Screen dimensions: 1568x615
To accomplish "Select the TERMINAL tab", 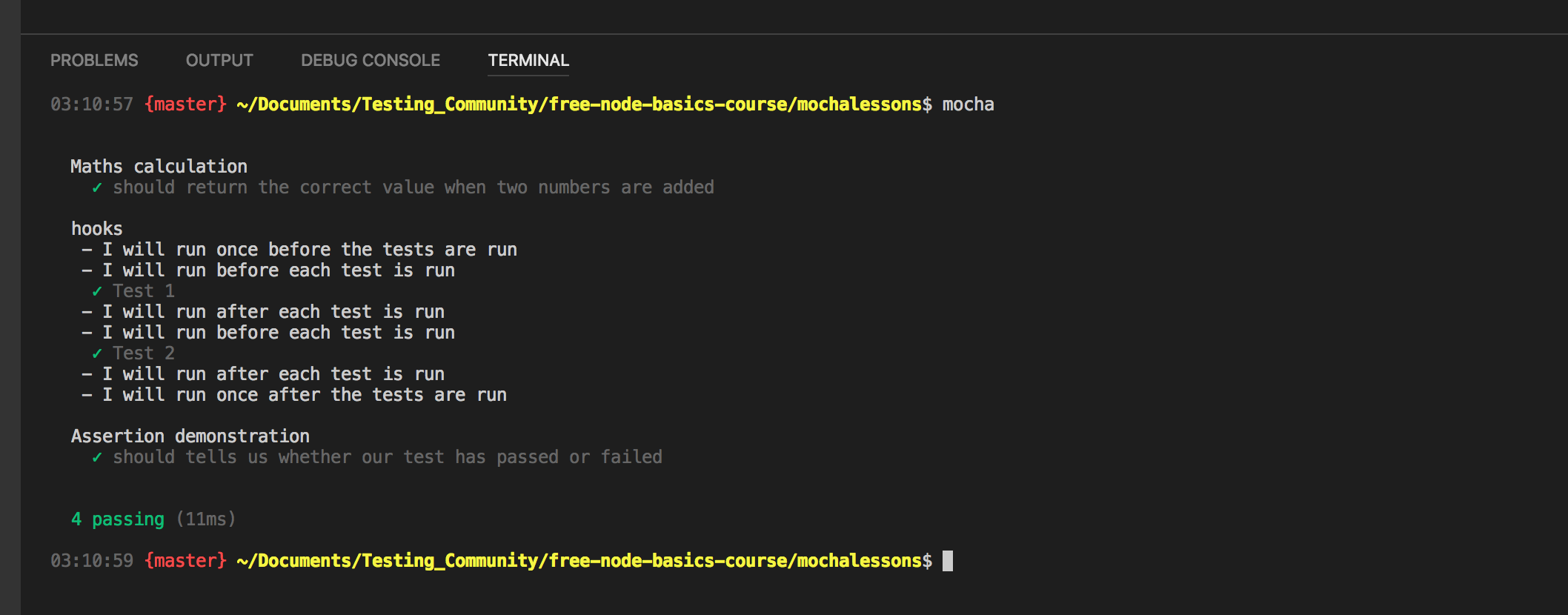I will point(528,61).
